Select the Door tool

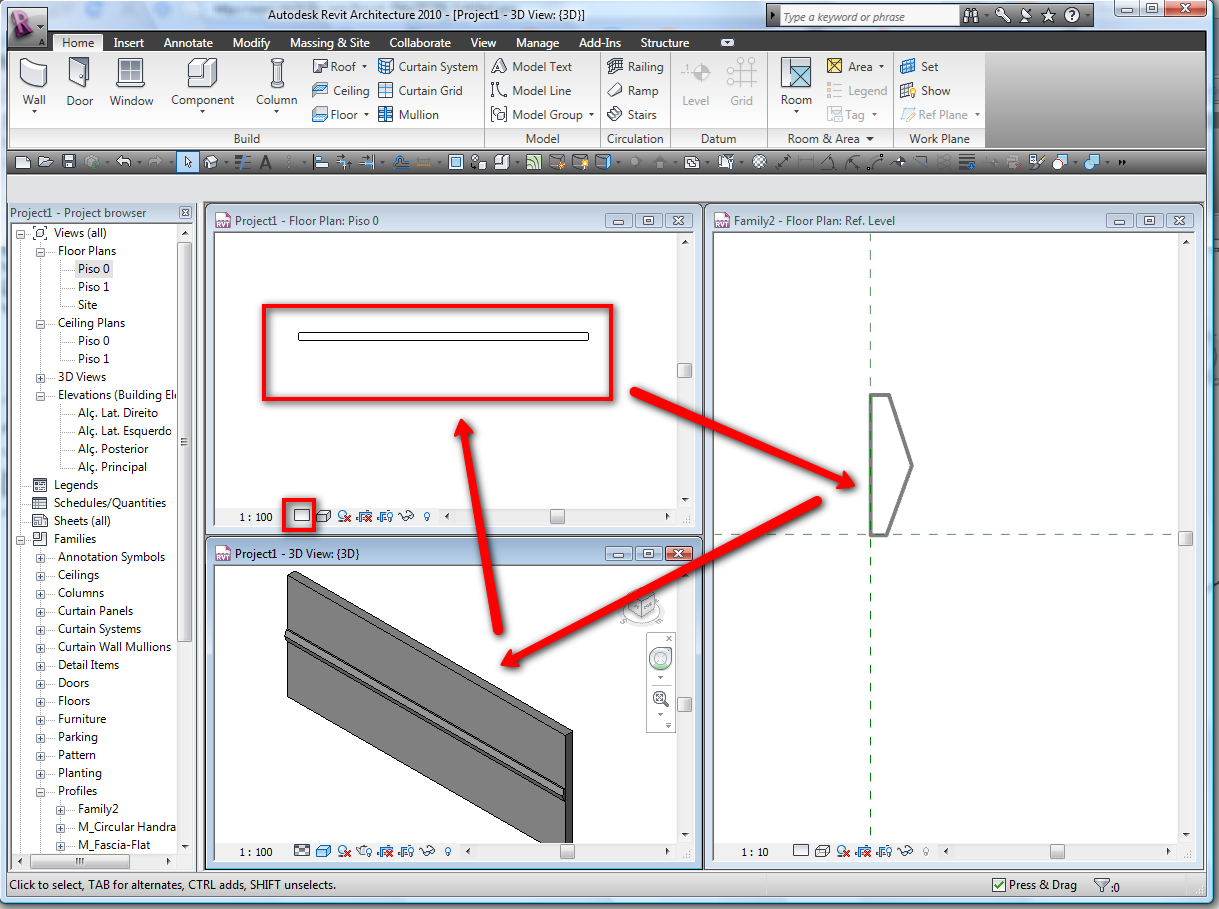tap(80, 82)
